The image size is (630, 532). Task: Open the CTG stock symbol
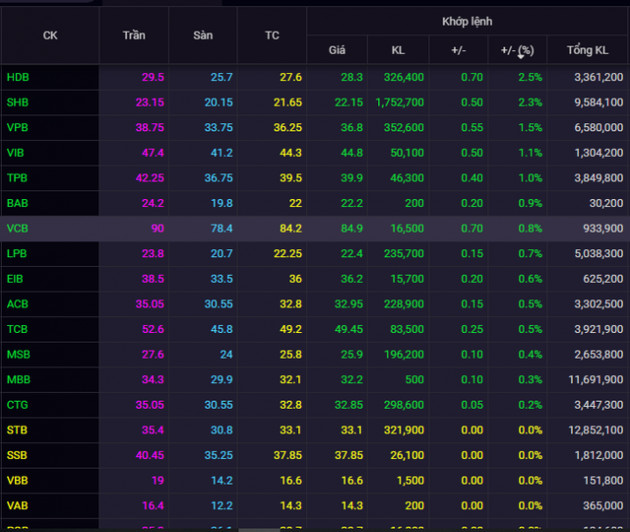click(x=17, y=405)
